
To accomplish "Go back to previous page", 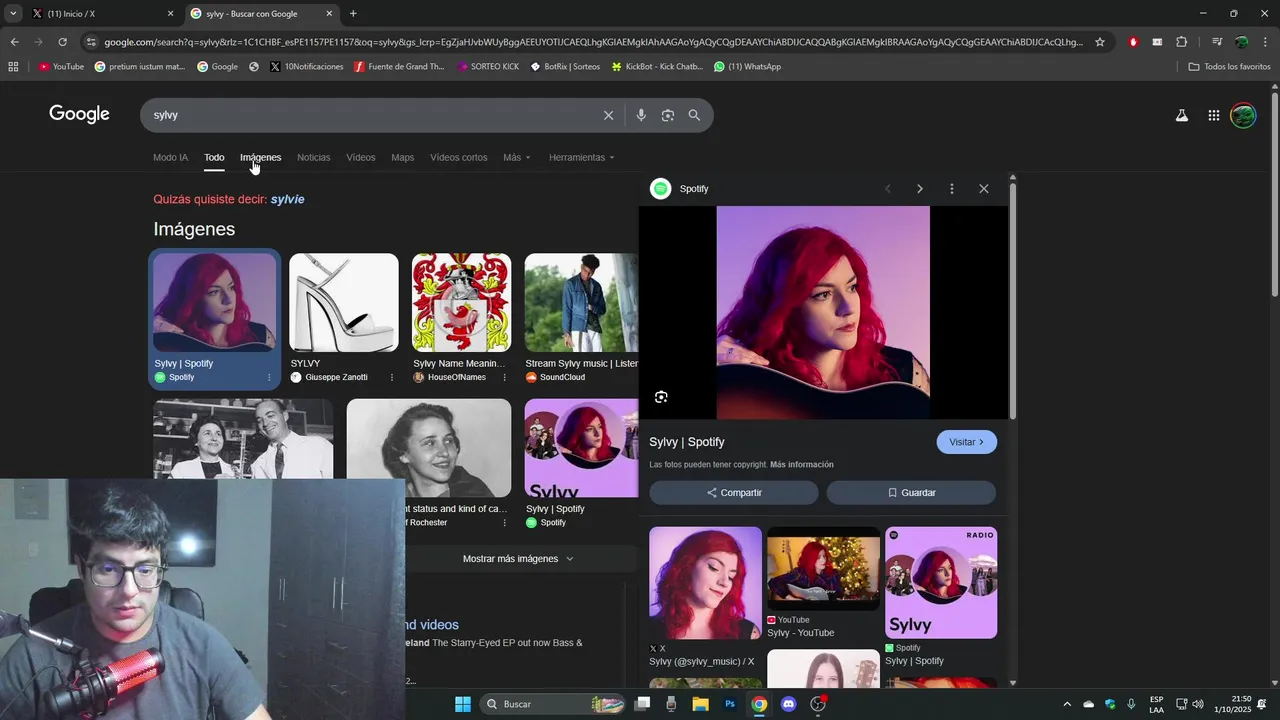I will pyautogui.click(x=14, y=42).
